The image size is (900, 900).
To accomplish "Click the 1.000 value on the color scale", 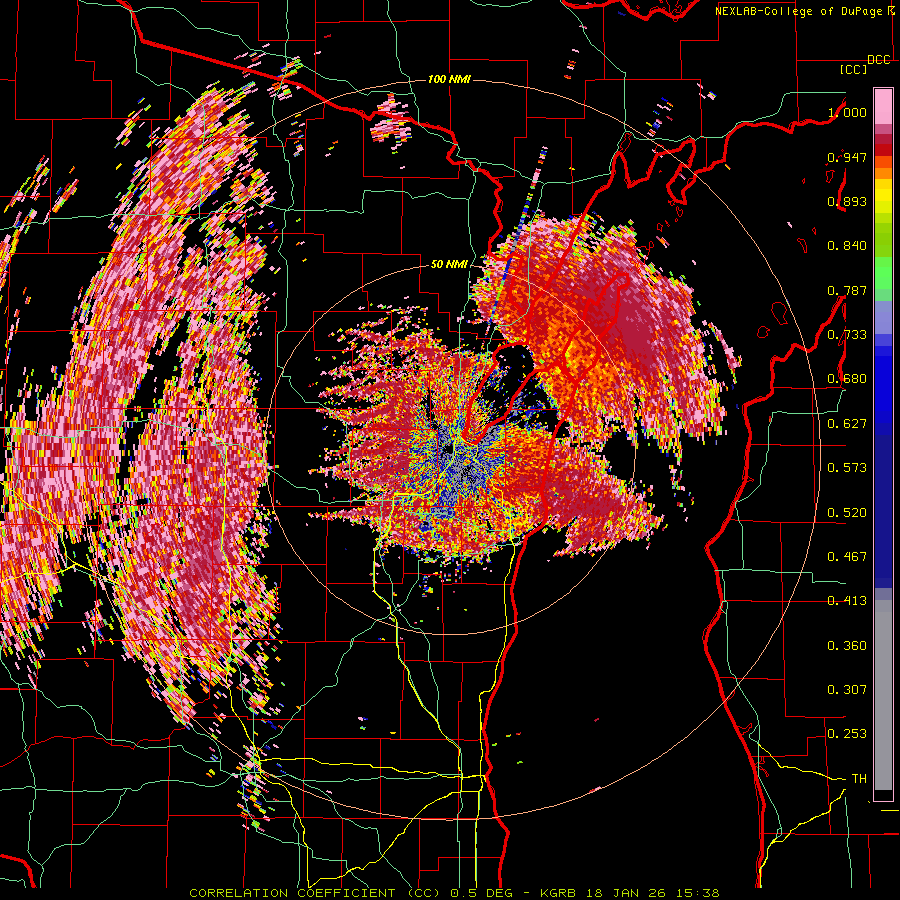I will pyautogui.click(x=847, y=112).
